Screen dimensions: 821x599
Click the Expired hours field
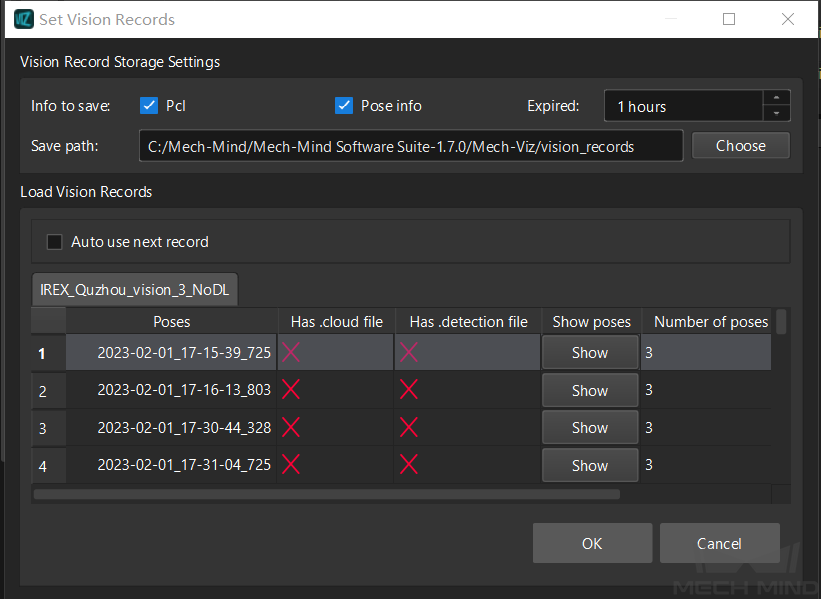coord(683,106)
